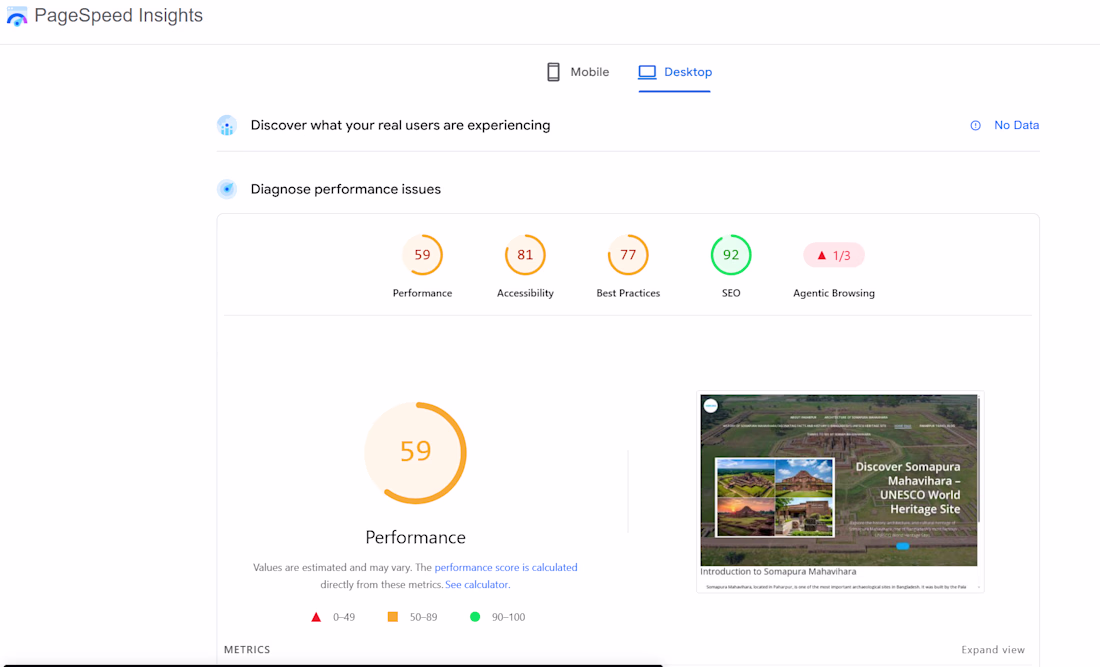The height and width of the screenshot is (667, 1100).
Task: Open the performance score is calculated link
Action: coord(506,567)
